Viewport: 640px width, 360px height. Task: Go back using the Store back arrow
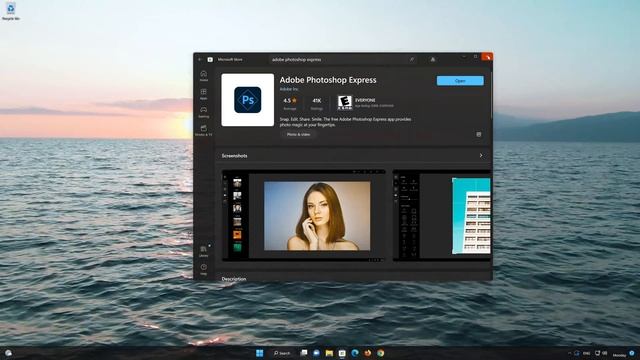pyautogui.click(x=200, y=60)
